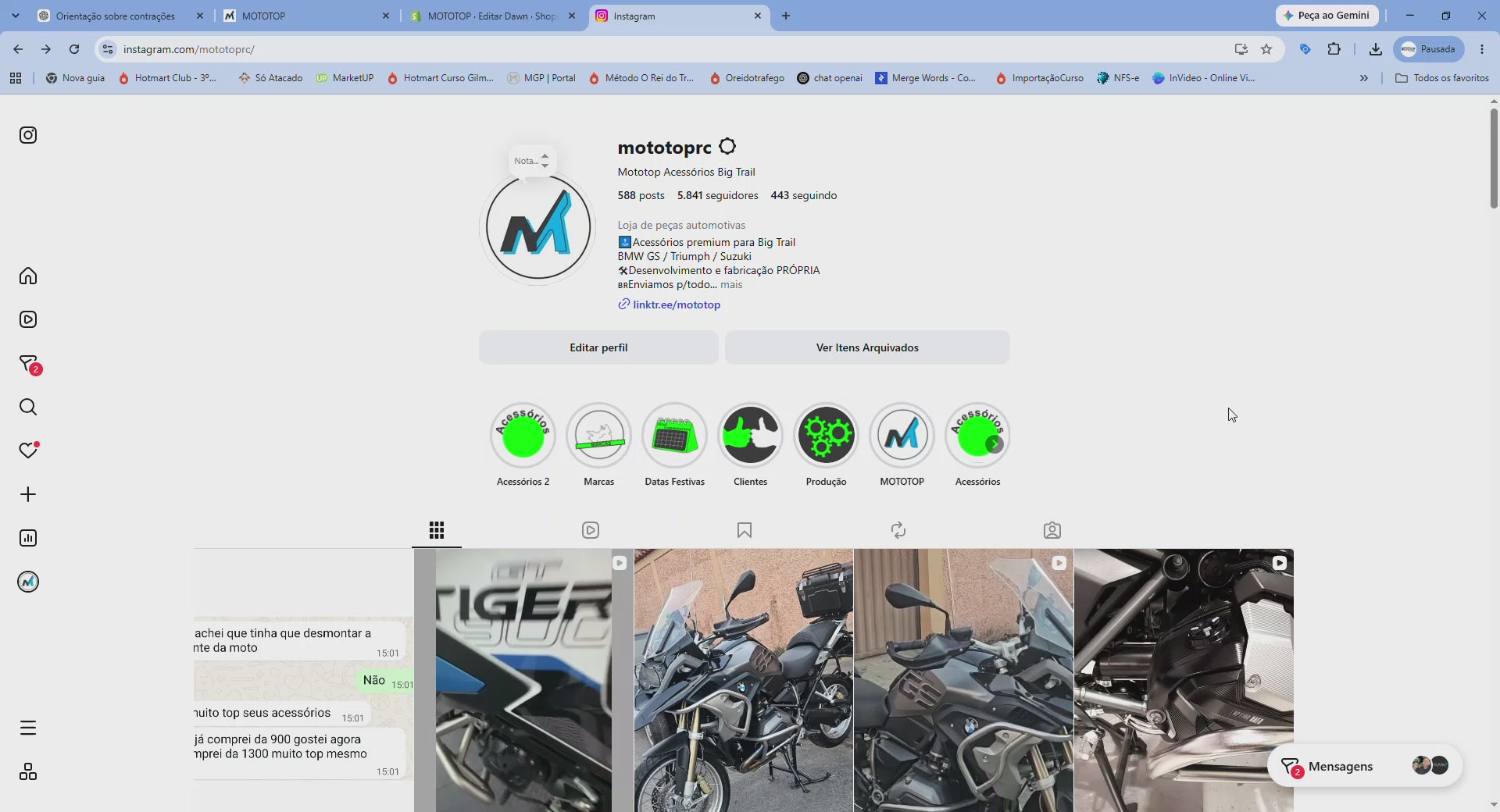Expand bio with the 'mais' link
Image resolution: width=1500 pixels, height=812 pixels.
[x=731, y=285]
